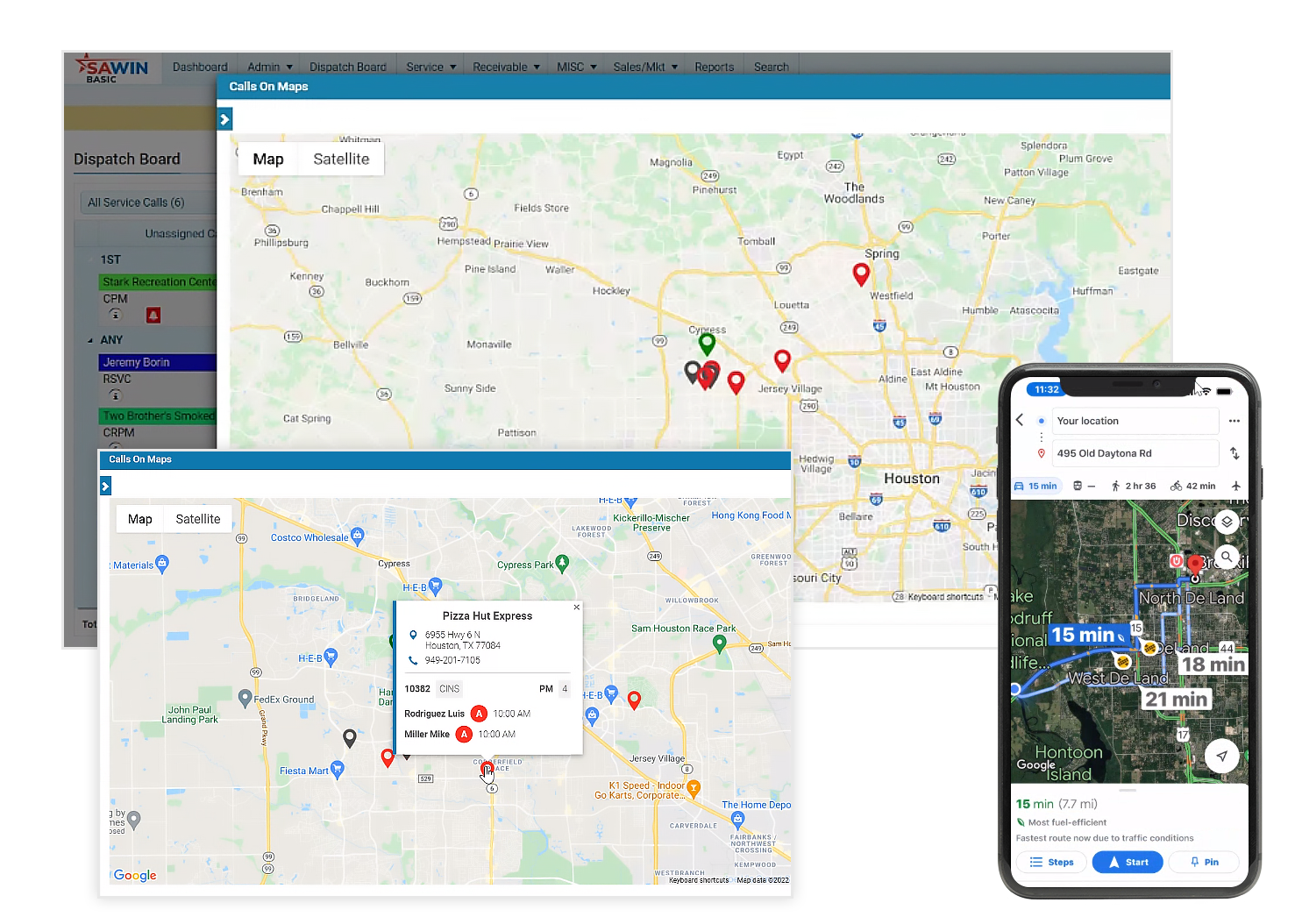This screenshot has width=1302, height=924.
Task: Close the Pizza Hut Express popup
Action: click(x=576, y=607)
